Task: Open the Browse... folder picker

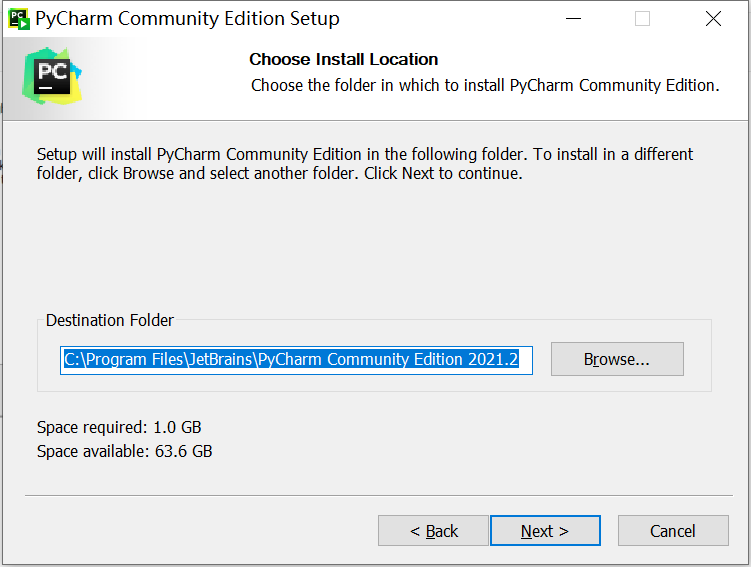Action: coord(617,359)
